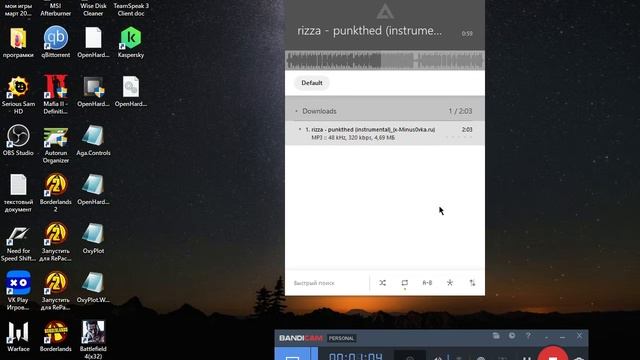Select the blank white OpenHard... file icon
The height and width of the screenshot is (360, 640).
click(93, 42)
